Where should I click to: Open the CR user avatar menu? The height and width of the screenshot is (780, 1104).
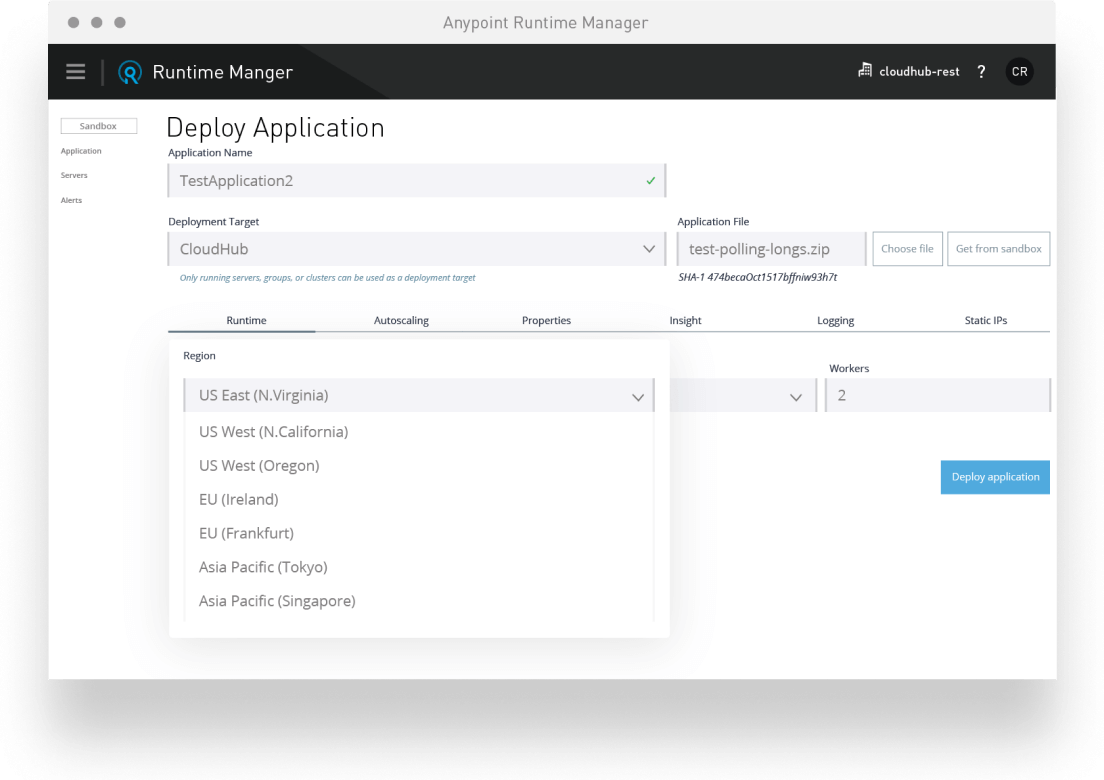[1019, 72]
